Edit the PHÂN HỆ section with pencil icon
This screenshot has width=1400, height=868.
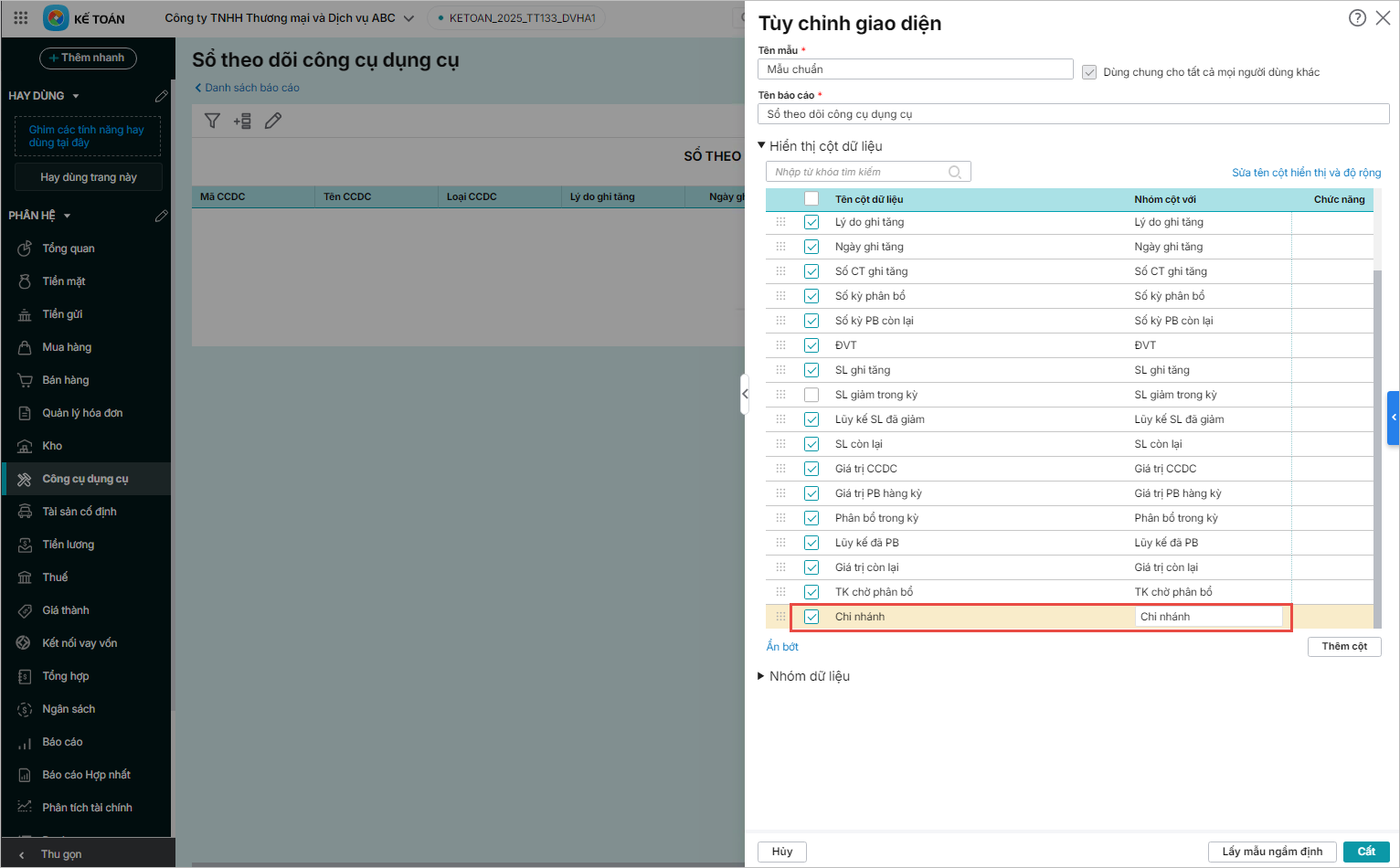point(162,216)
